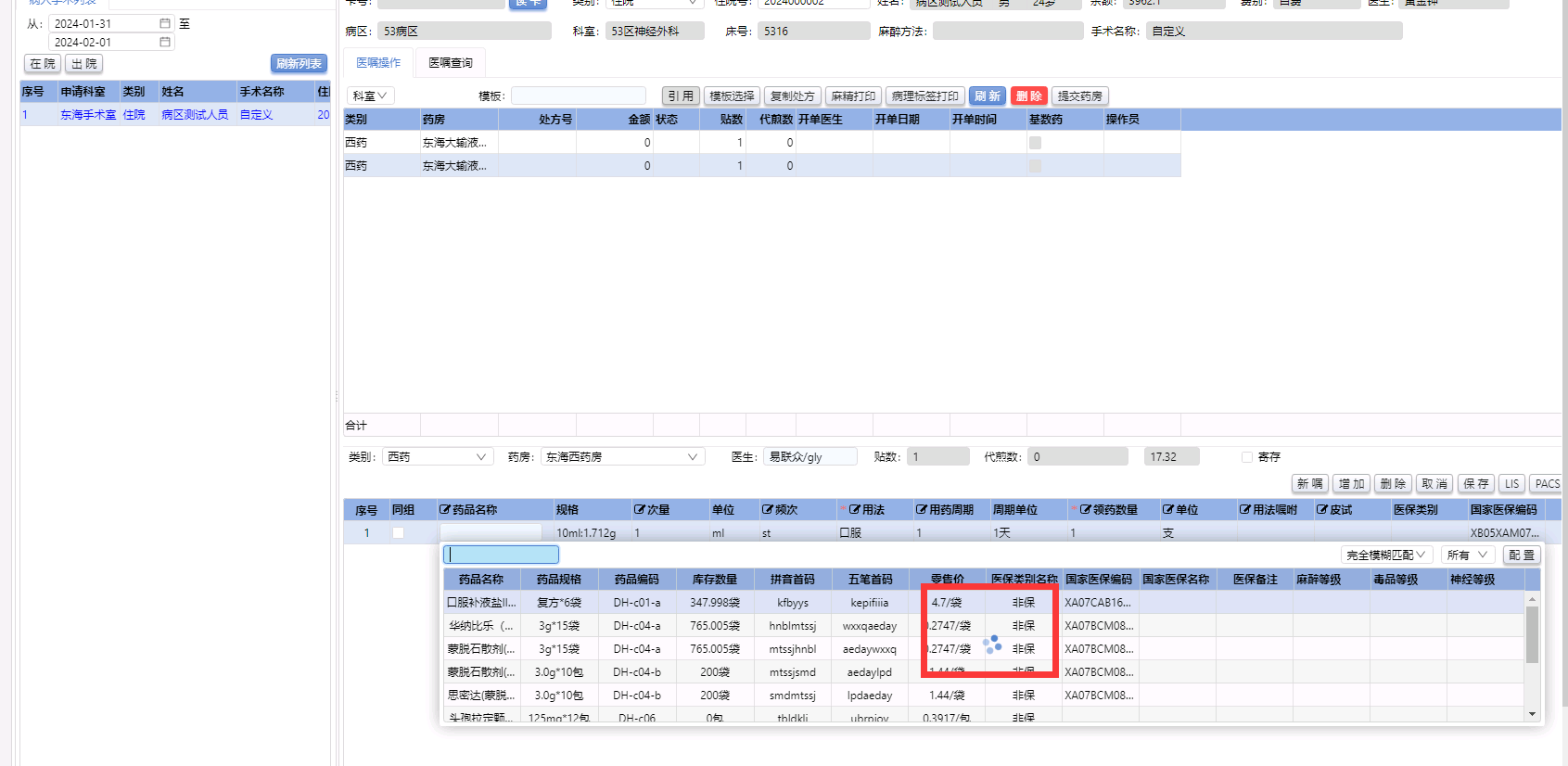Click 东海手术室 link in surgery list

[x=88, y=115]
